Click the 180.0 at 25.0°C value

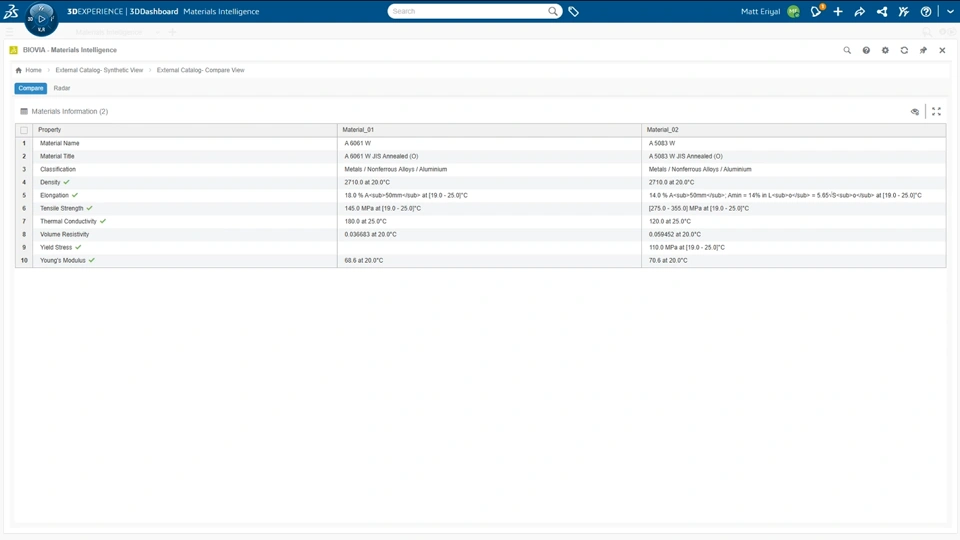coord(366,222)
